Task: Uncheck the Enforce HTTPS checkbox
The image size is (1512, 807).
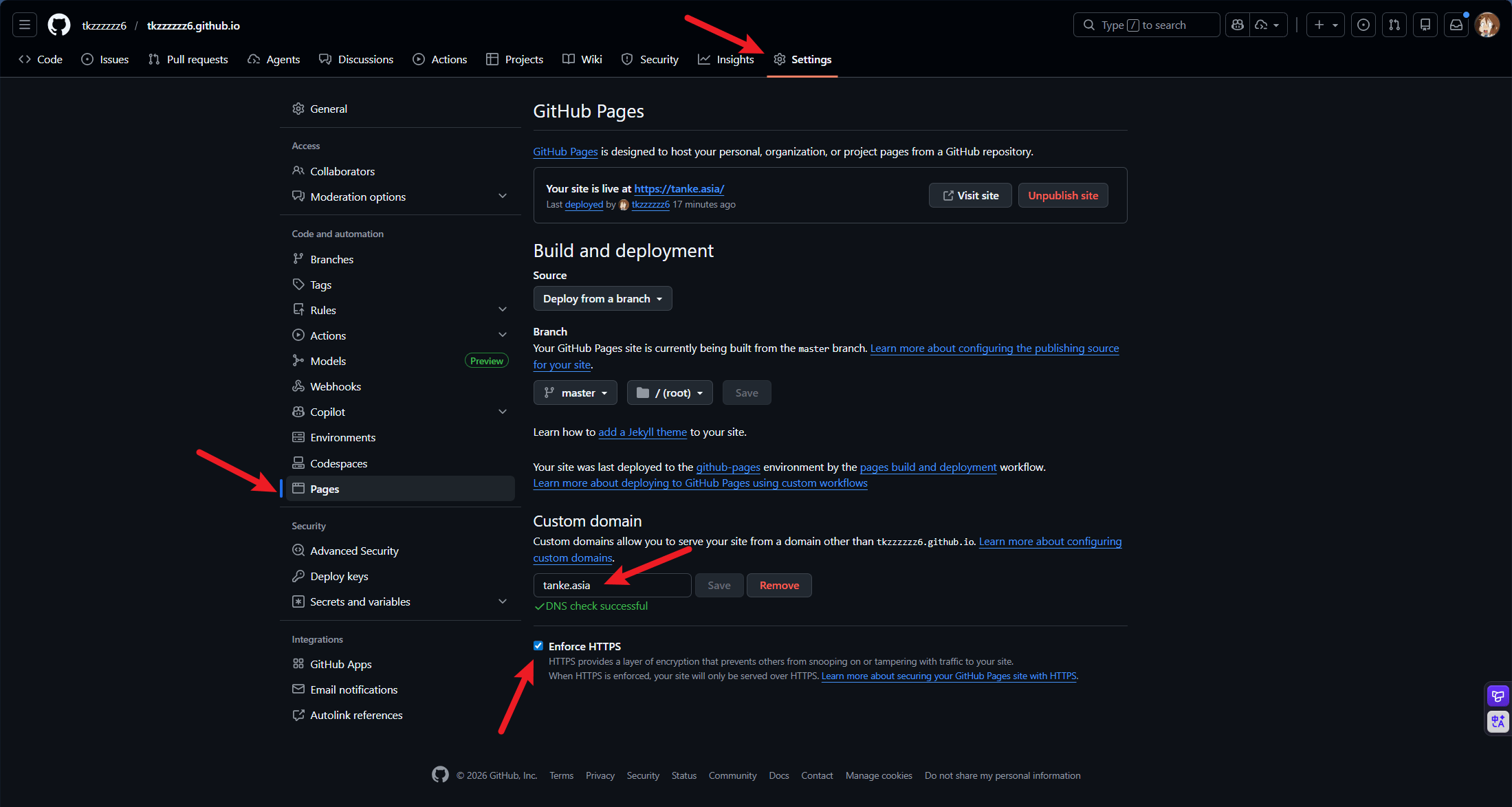Action: tap(538, 645)
